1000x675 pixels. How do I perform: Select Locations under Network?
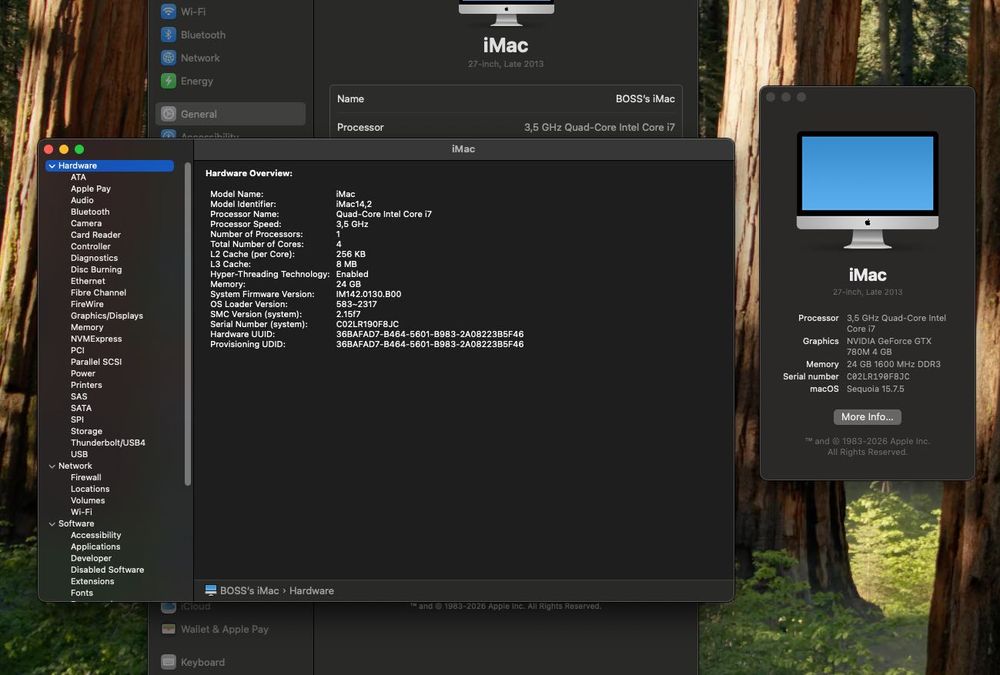point(90,489)
